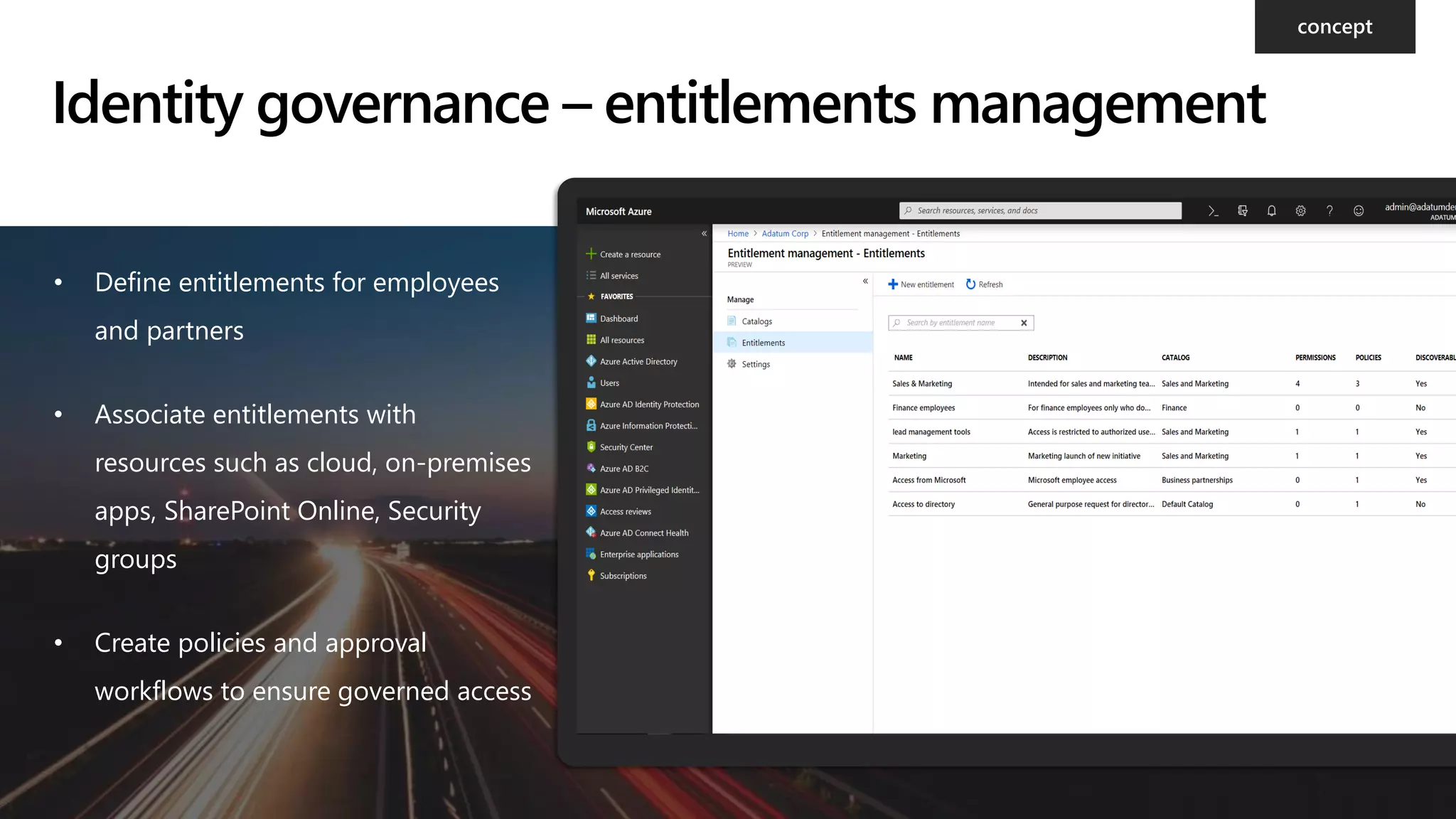The width and height of the screenshot is (1456, 819).
Task: Click New entitlement button
Action: click(x=921, y=284)
